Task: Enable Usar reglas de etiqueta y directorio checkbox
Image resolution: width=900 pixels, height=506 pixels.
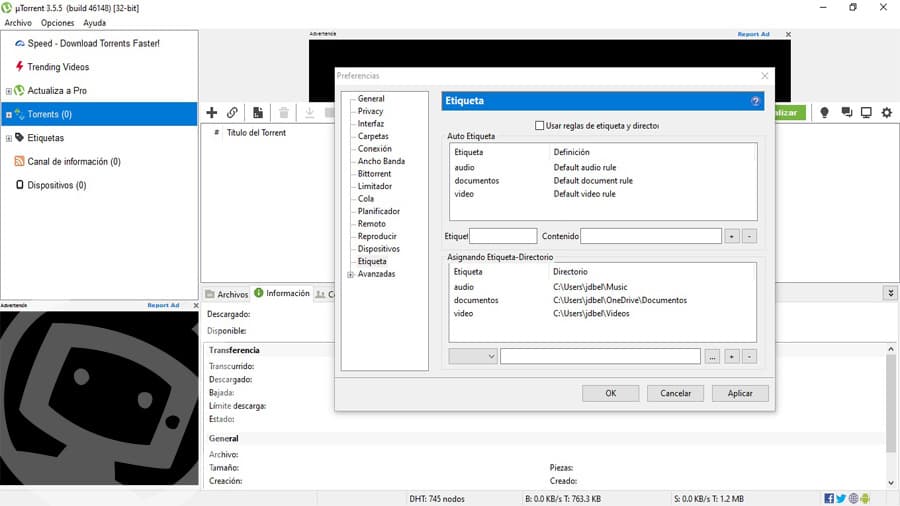Action: click(540, 125)
